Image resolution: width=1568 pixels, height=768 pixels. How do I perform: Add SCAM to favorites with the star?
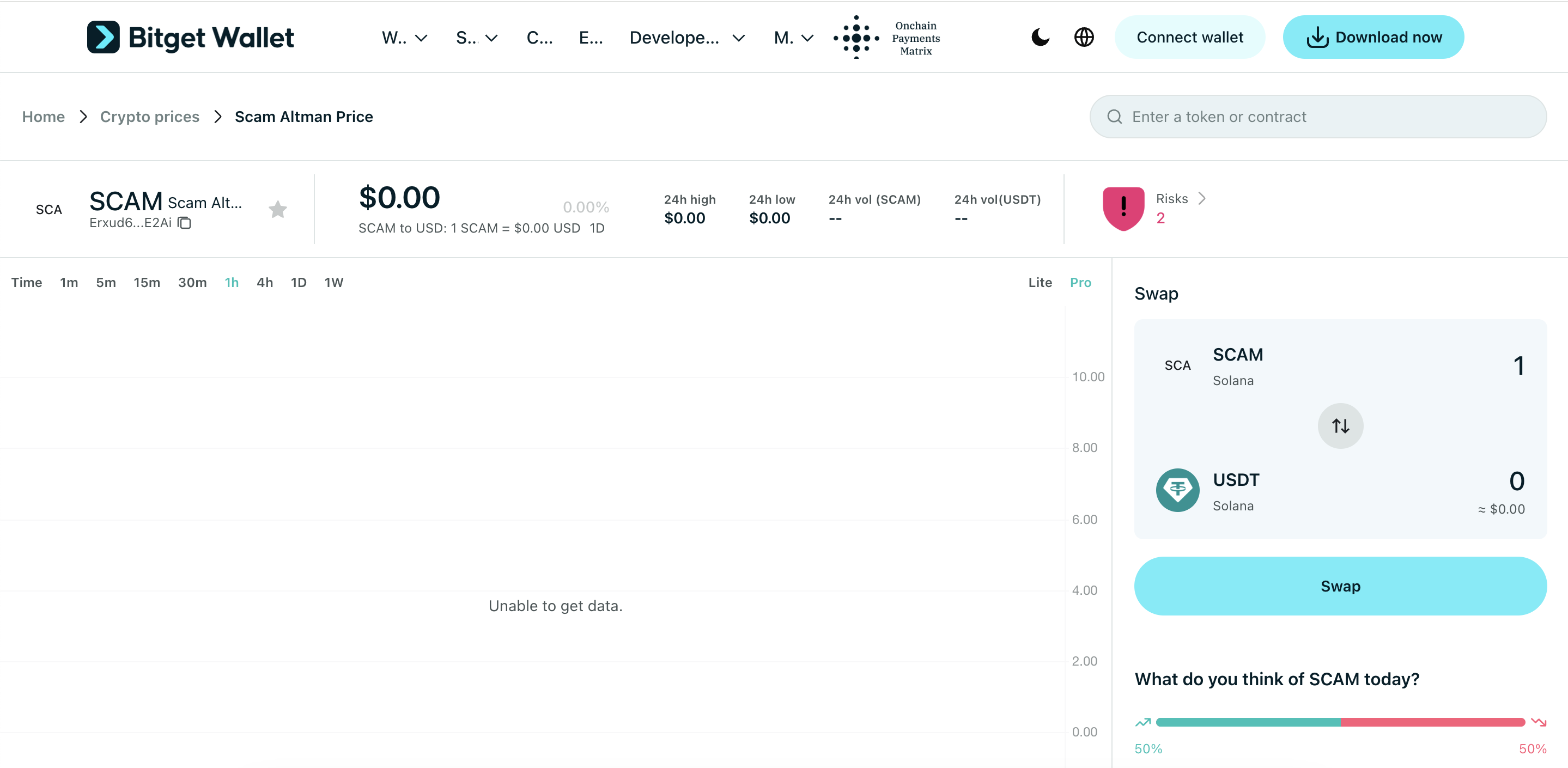[x=277, y=209]
